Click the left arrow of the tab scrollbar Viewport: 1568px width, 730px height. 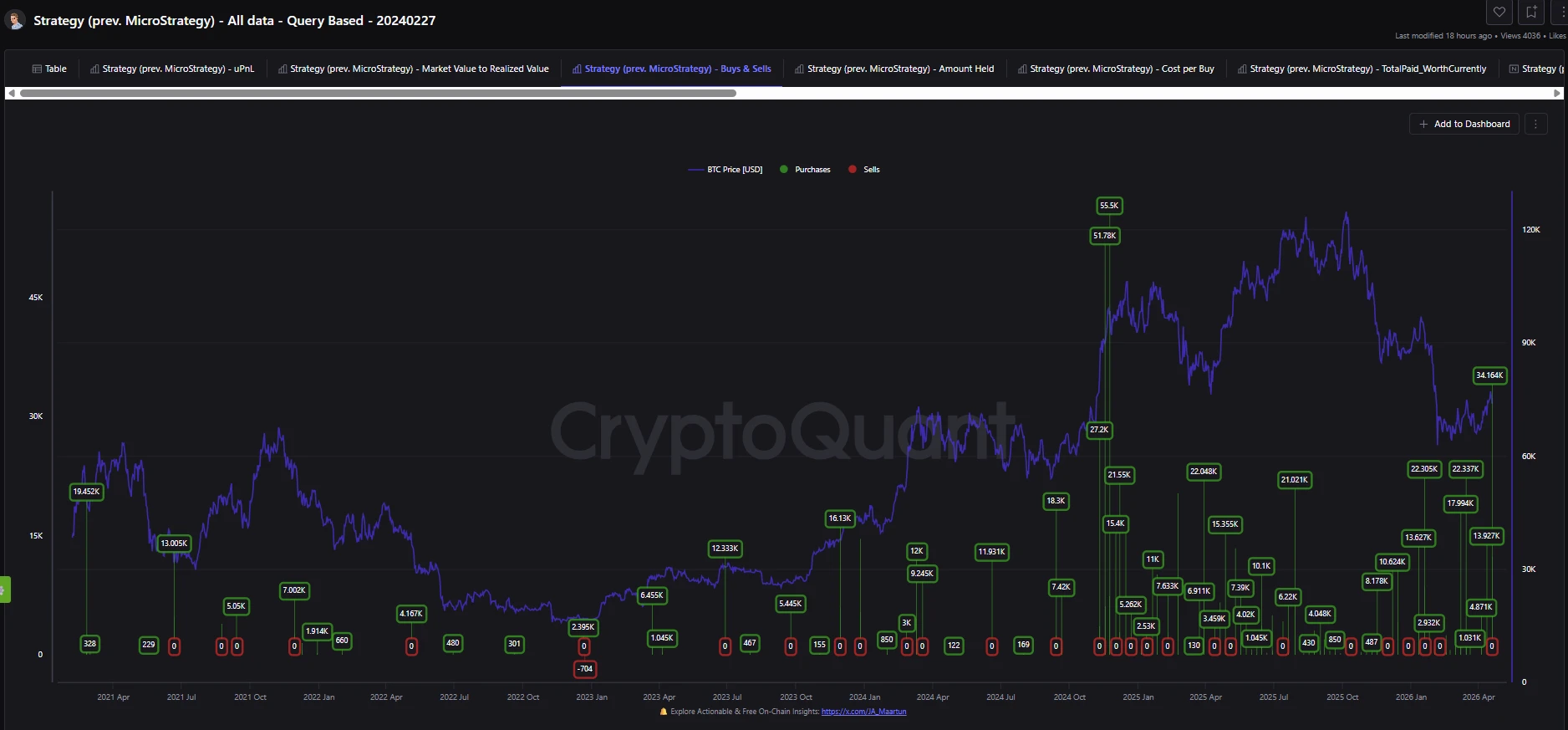coord(11,93)
